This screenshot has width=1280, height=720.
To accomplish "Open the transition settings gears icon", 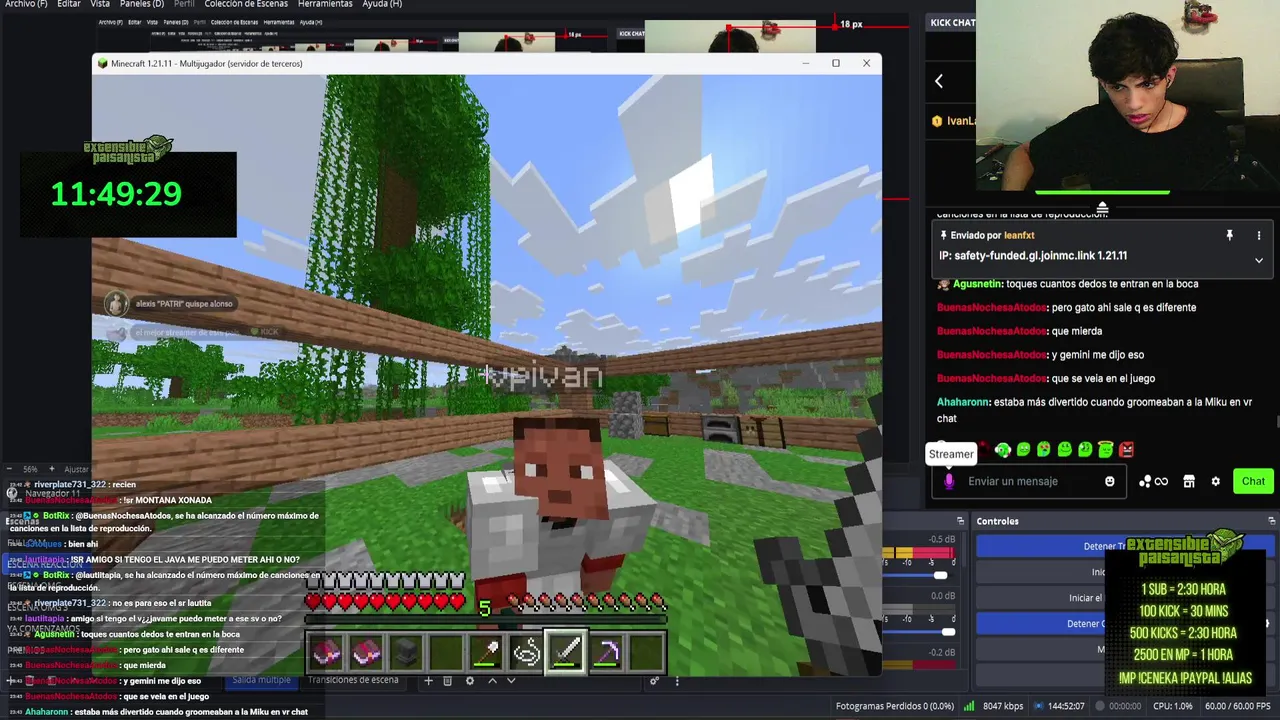I will [x=655, y=681].
